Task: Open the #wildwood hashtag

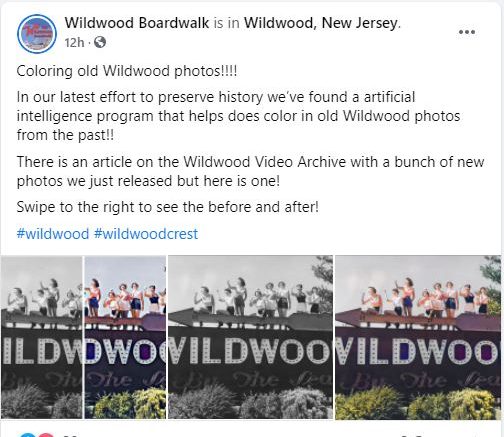Action: click(x=53, y=234)
